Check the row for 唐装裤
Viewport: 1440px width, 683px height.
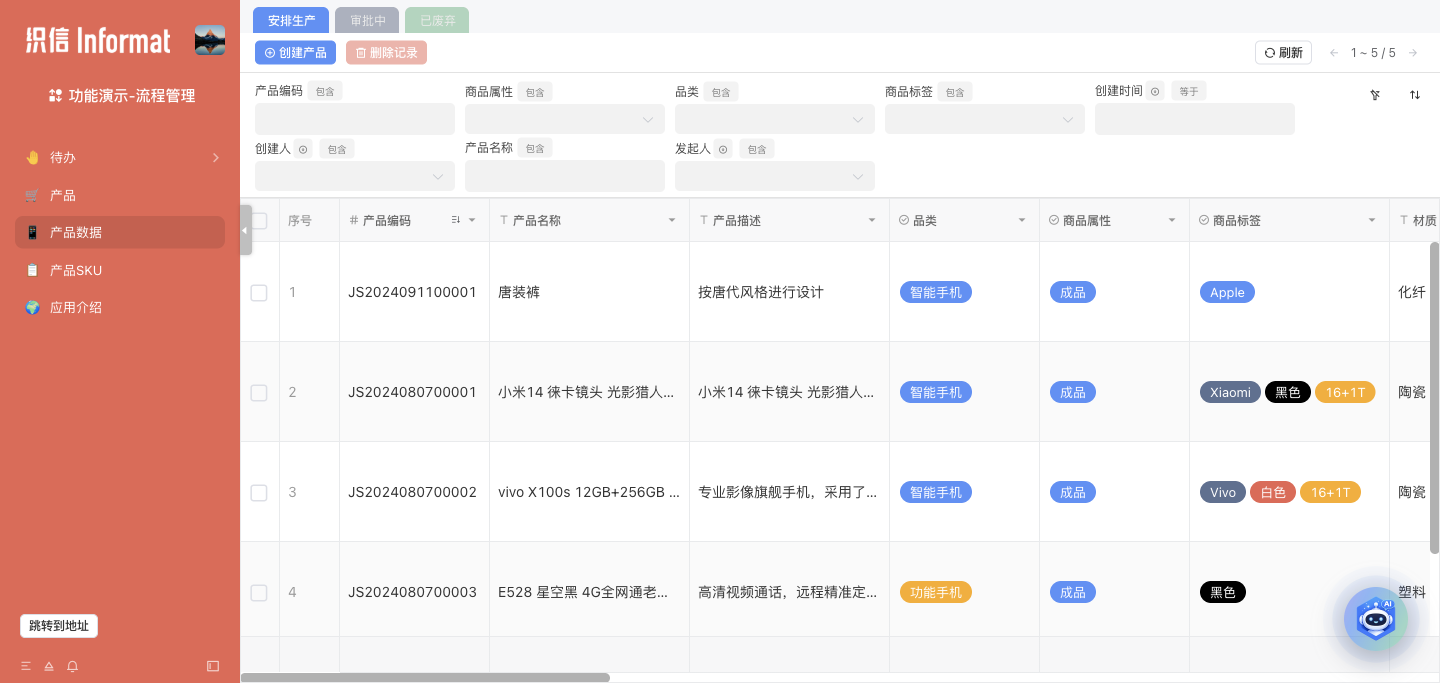[259, 293]
